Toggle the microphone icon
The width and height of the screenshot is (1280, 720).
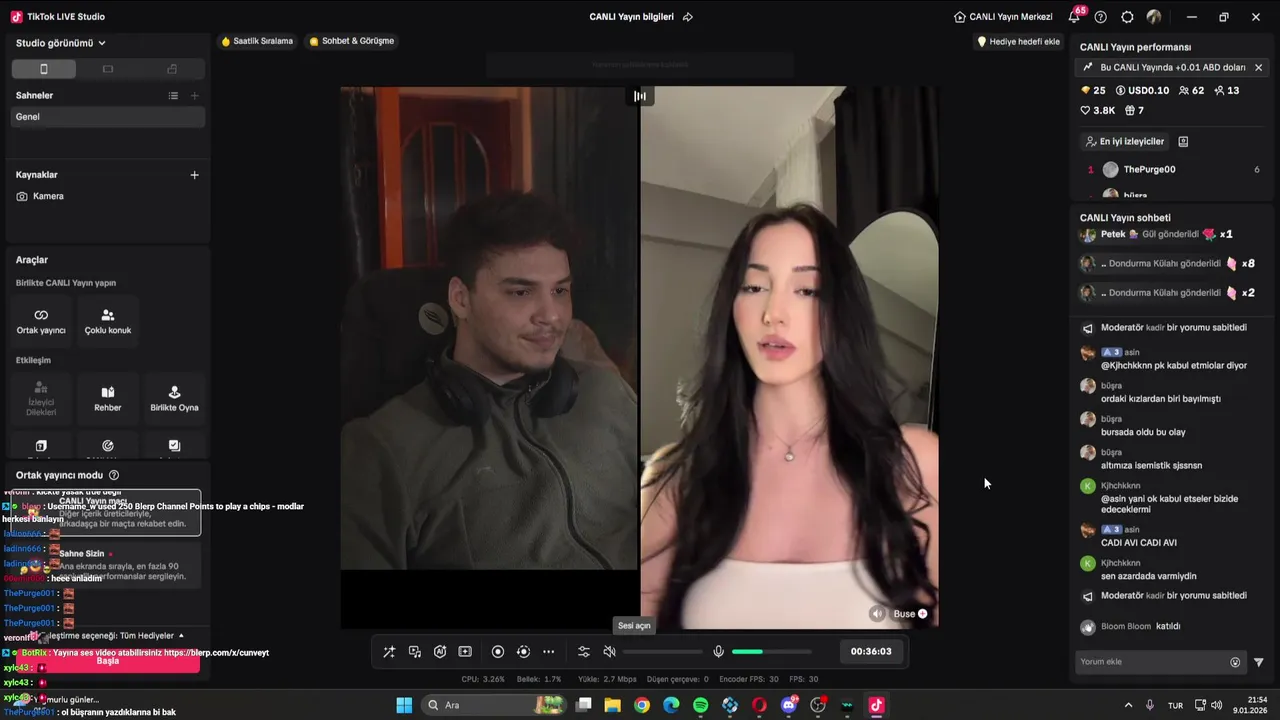(718, 652)
